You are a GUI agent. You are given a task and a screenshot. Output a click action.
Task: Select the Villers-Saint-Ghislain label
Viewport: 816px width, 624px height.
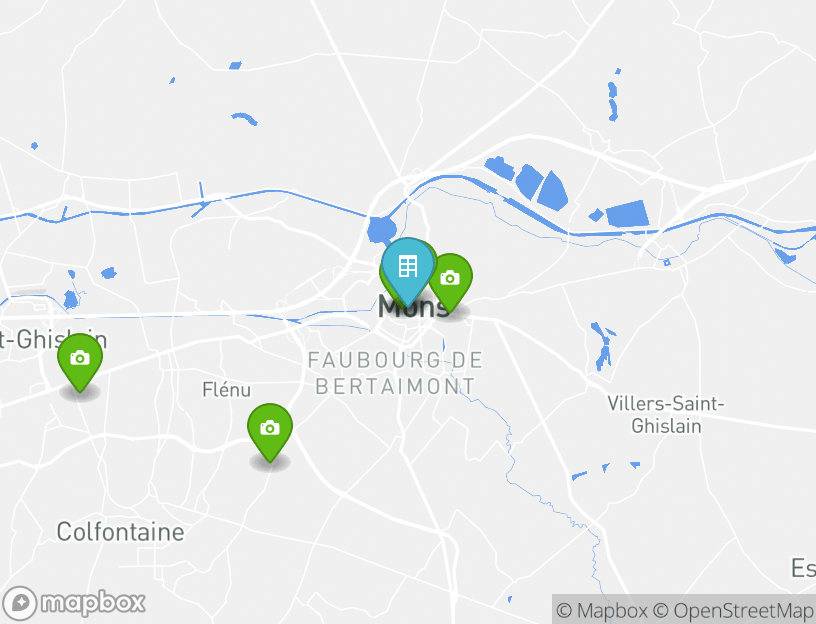click(666, 415)
